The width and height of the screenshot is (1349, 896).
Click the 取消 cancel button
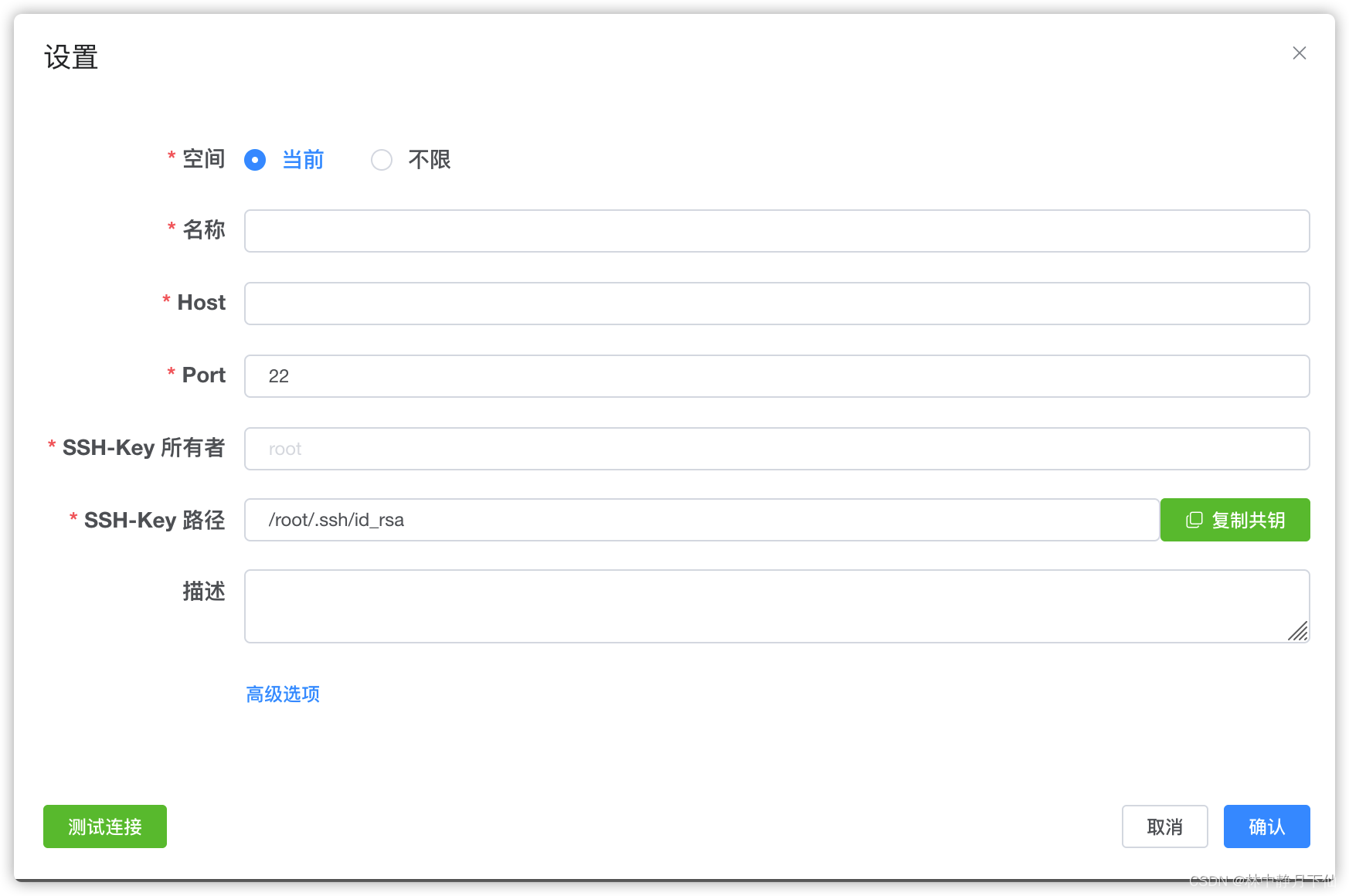1164,826
